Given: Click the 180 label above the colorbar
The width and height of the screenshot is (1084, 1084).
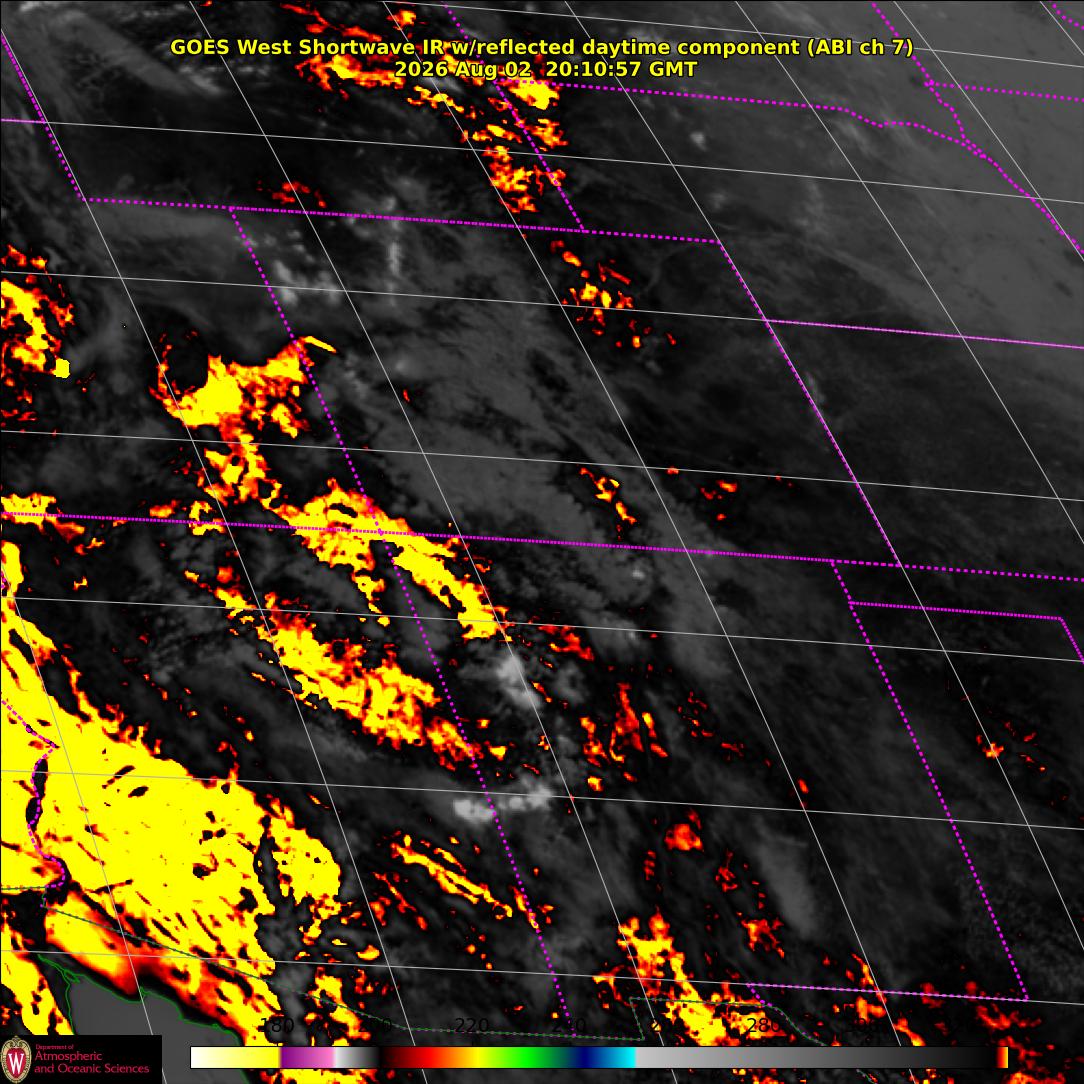Looking at the screenshot, I should [x=277, y=1026].
